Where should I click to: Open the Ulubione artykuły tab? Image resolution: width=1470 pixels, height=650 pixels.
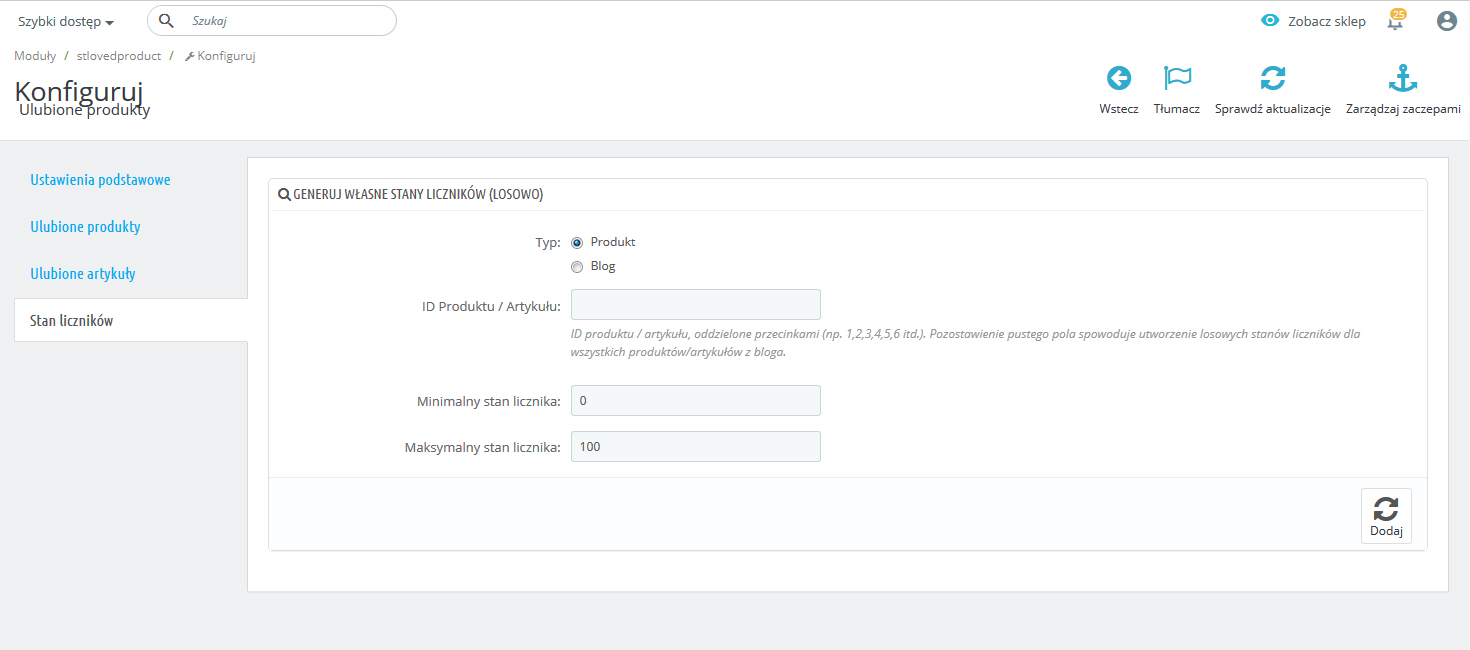point(83,274)
